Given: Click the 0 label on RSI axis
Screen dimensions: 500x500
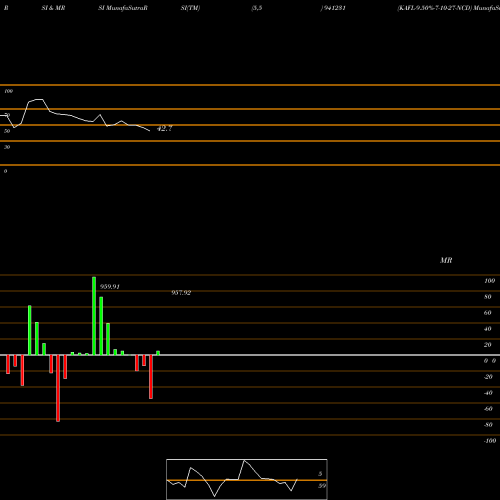Looking at the screenshot, I should coord(5,171).
